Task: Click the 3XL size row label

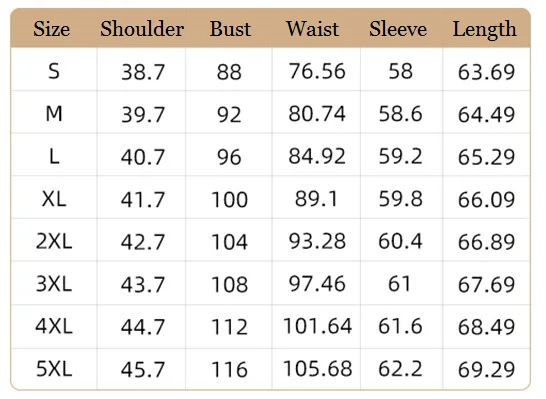Action: (x=54, y=284)
